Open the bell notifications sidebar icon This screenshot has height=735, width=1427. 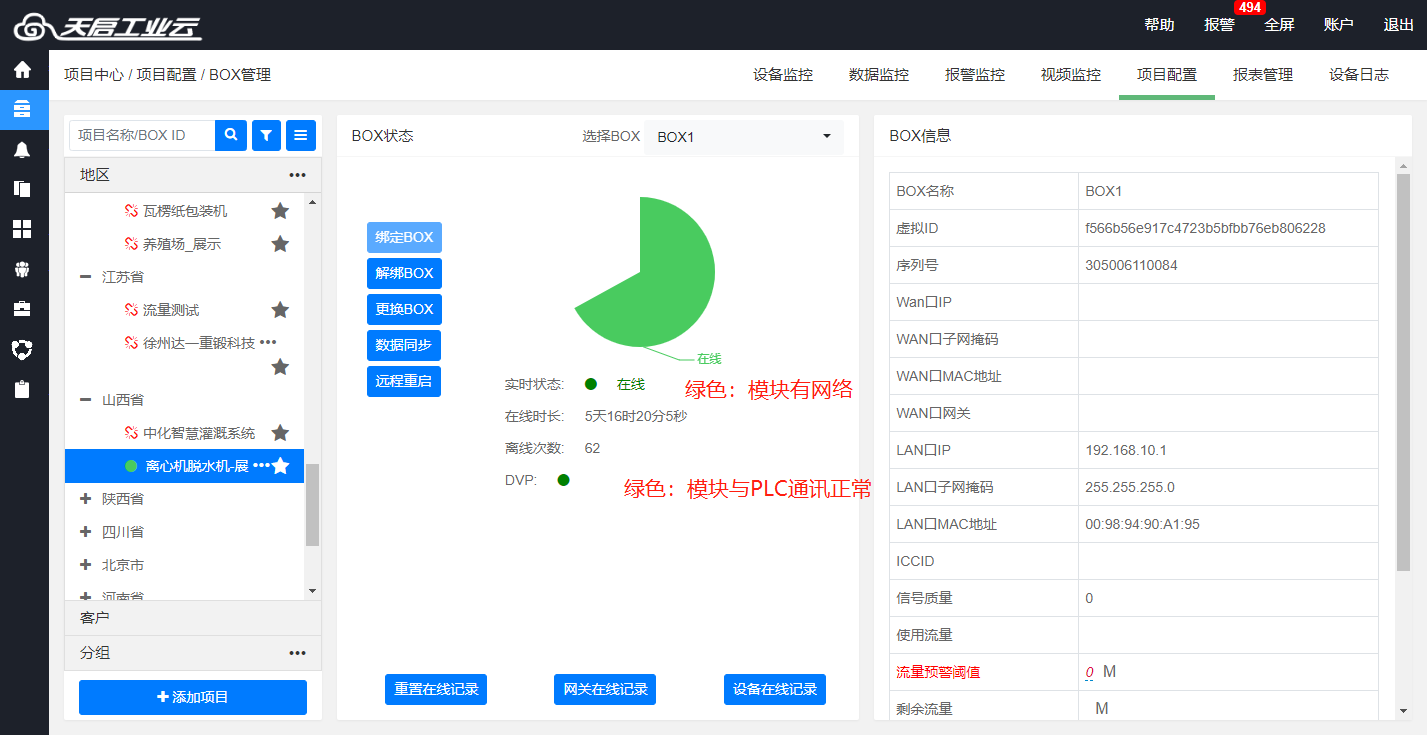pos(22,149)
